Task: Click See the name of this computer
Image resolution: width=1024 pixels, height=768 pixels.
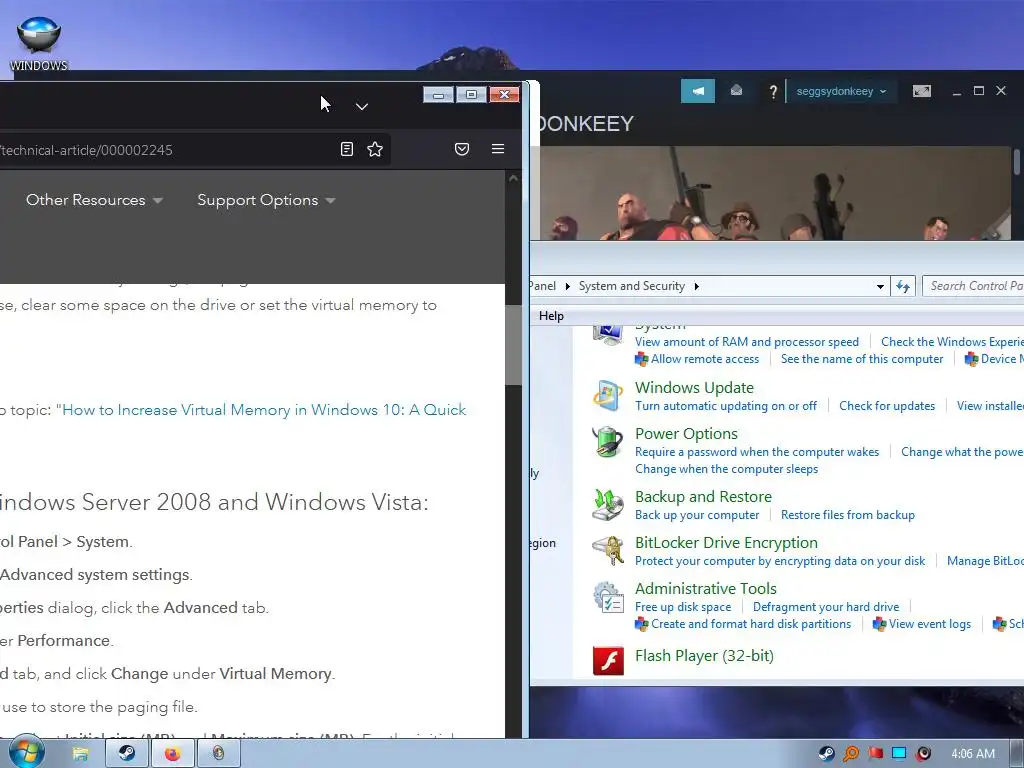Action: pyautogui.click(x=862, y=359)
